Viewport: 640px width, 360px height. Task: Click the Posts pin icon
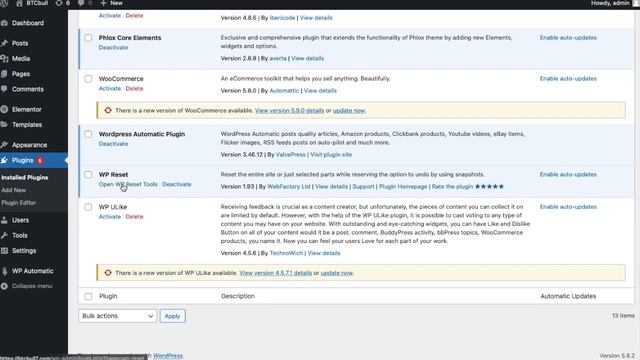pos(4,43)
